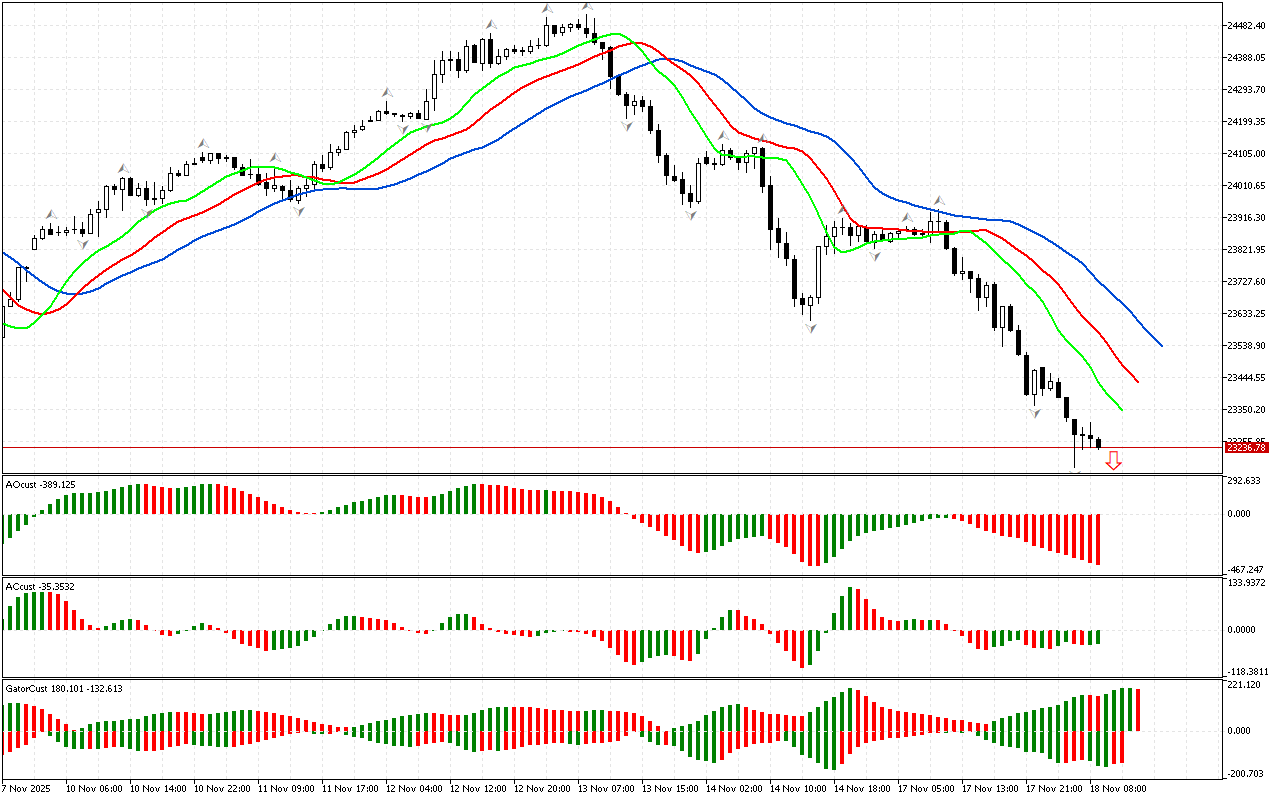Click the down fractal under 14 Nov 10:00 low

tap(811, 327)
